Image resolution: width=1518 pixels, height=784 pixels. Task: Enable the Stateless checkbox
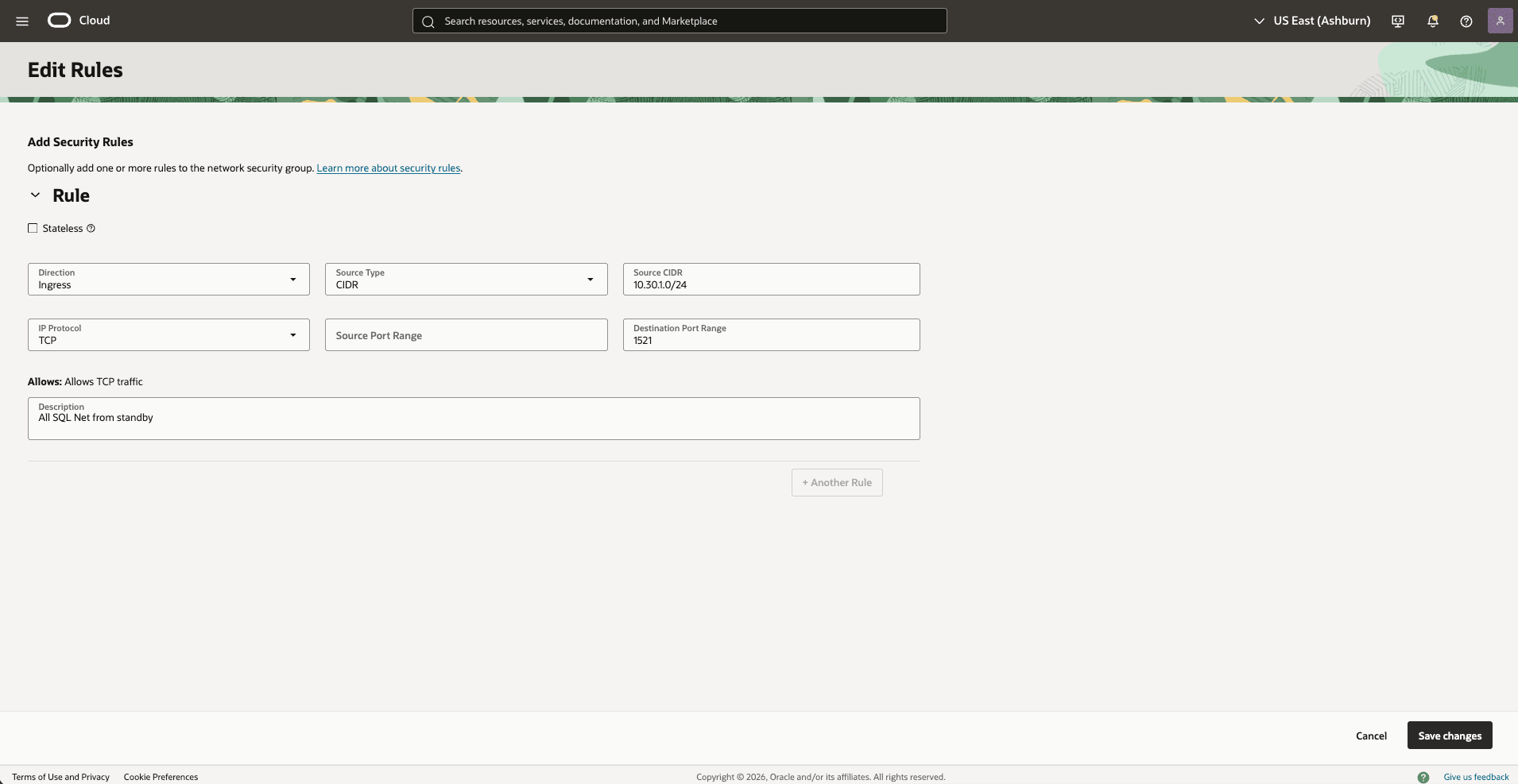33,228
